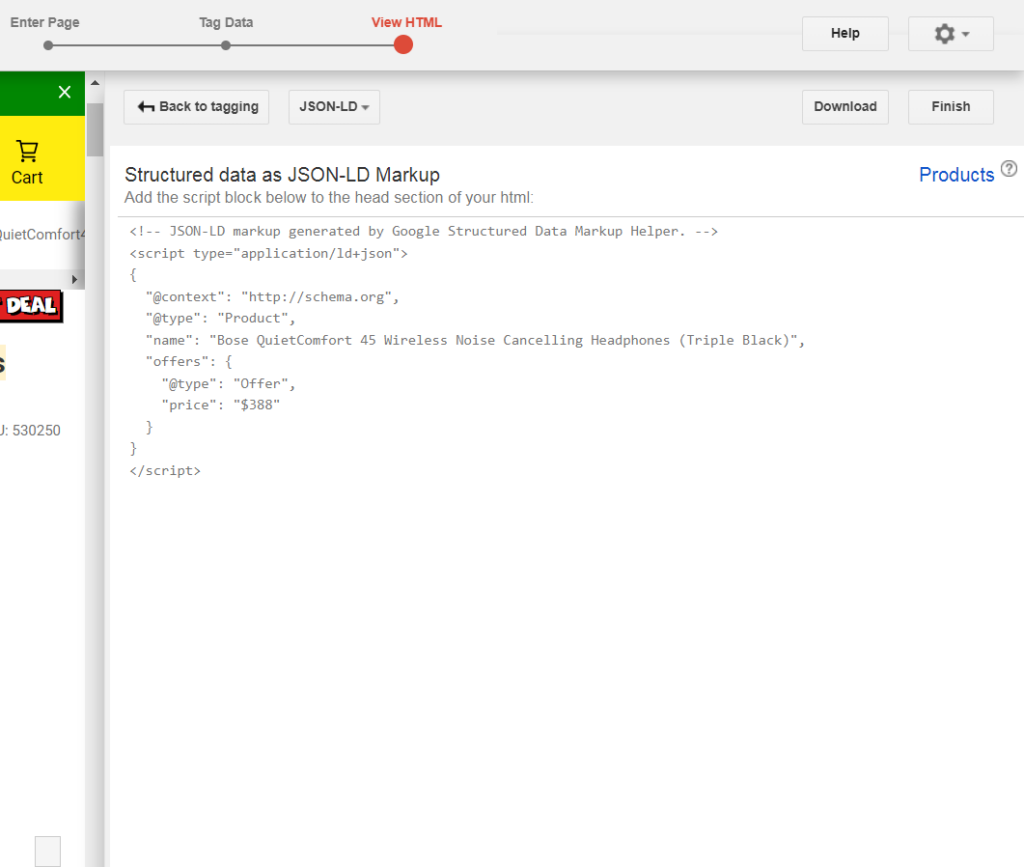
Task: Click Back to tagging button
Action: coord(197,106)
